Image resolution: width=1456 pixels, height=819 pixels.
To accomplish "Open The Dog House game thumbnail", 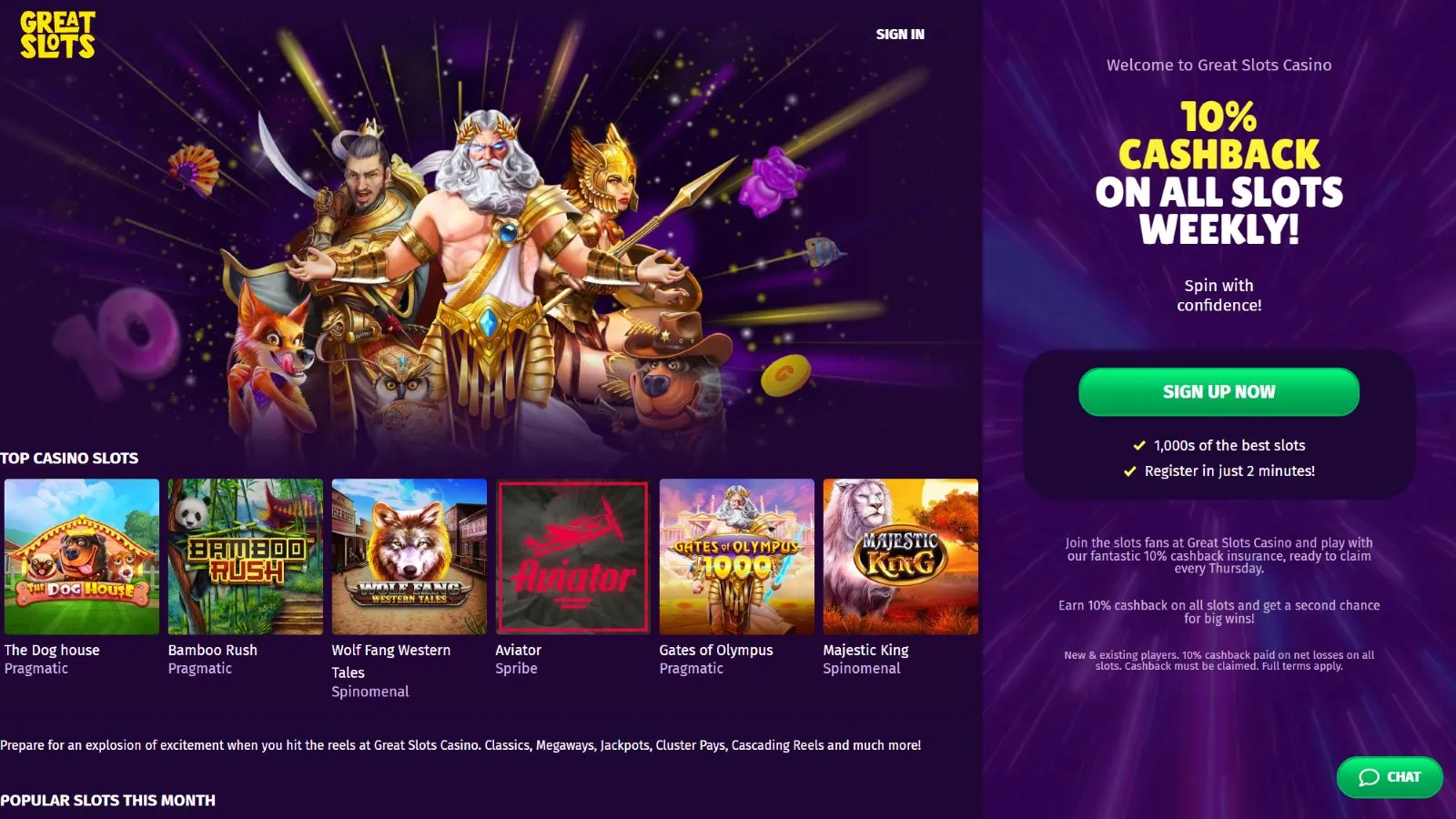I will (82, 557).
